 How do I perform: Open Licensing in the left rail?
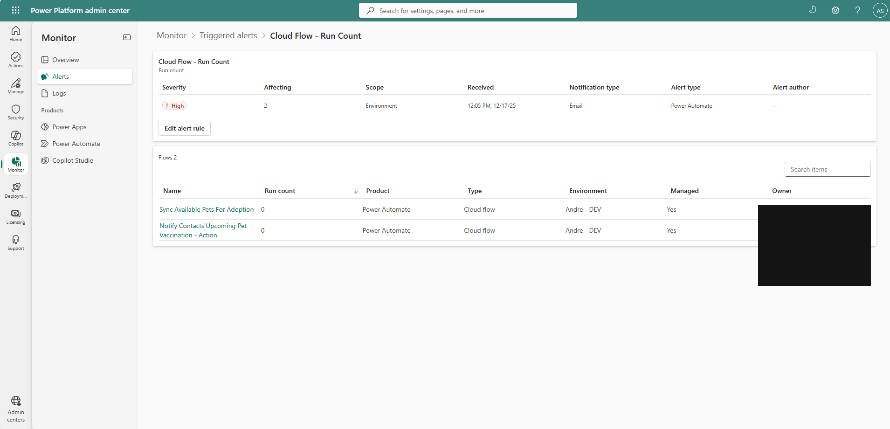(16, 216)
